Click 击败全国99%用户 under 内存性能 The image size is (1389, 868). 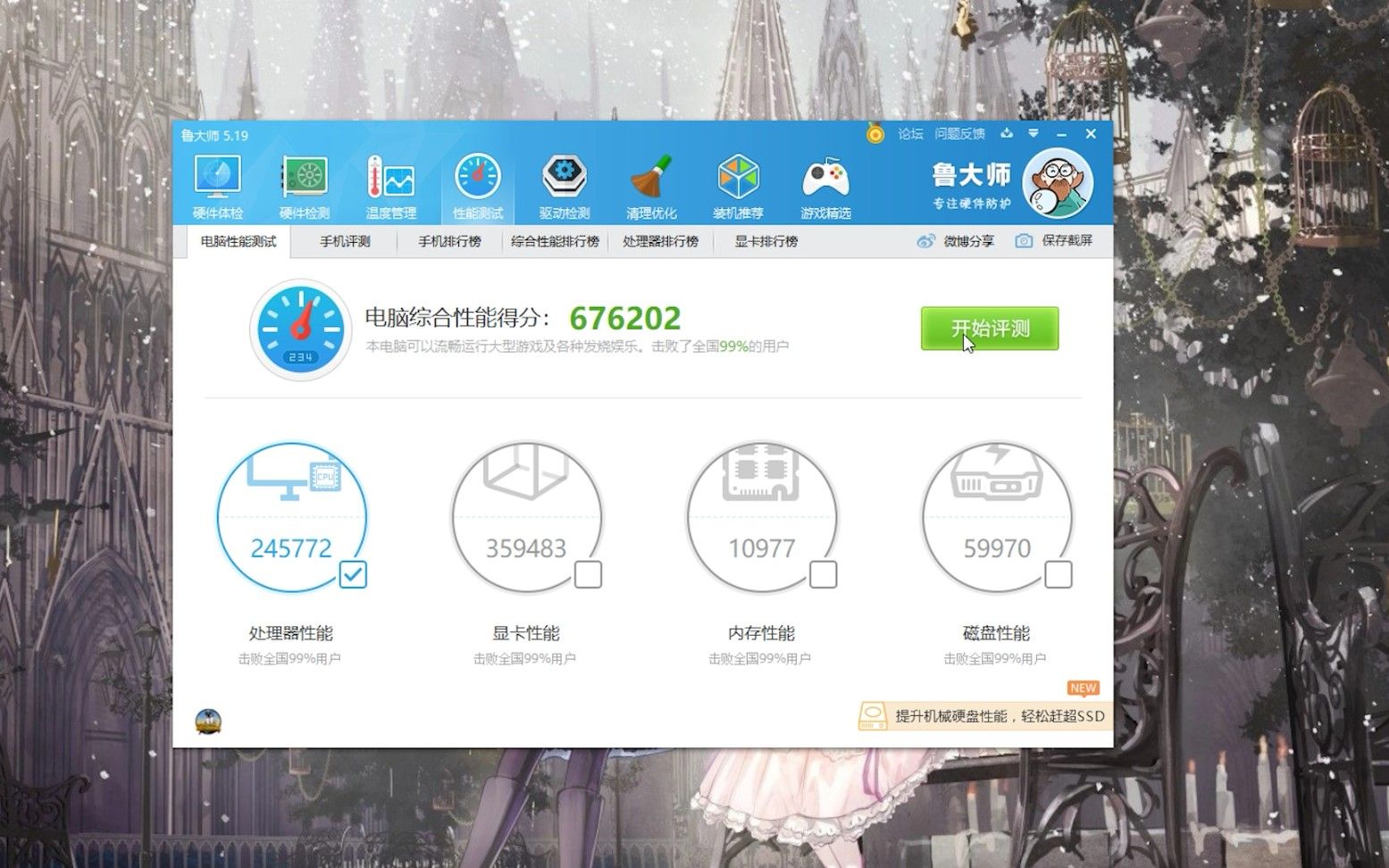tap(759, 659)
